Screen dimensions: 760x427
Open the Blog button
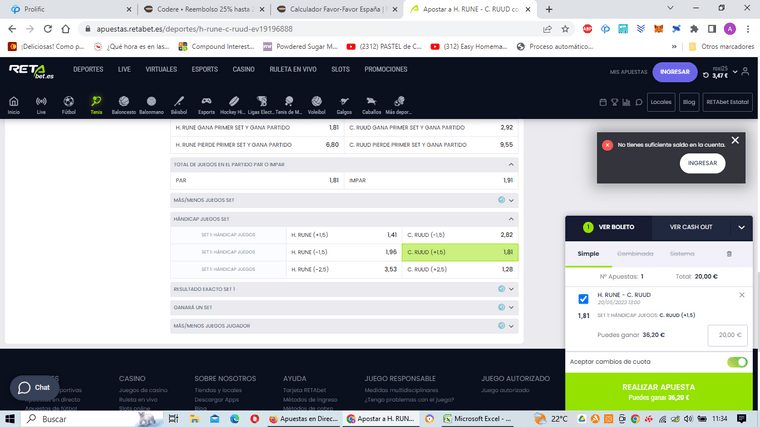pos(689,102)
